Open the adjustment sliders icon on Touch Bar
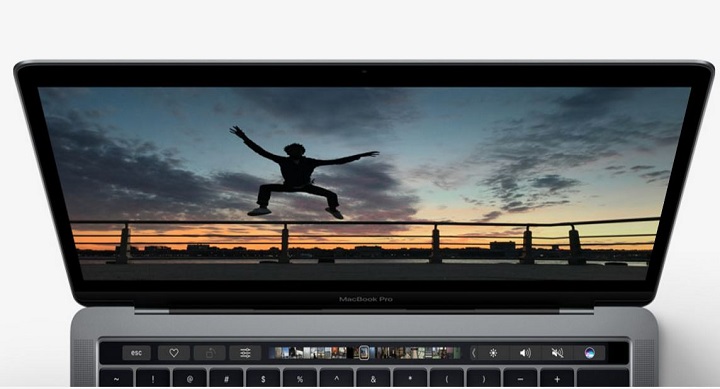The height and width of the screenshot is (389, 720). [x=246, y=353]
